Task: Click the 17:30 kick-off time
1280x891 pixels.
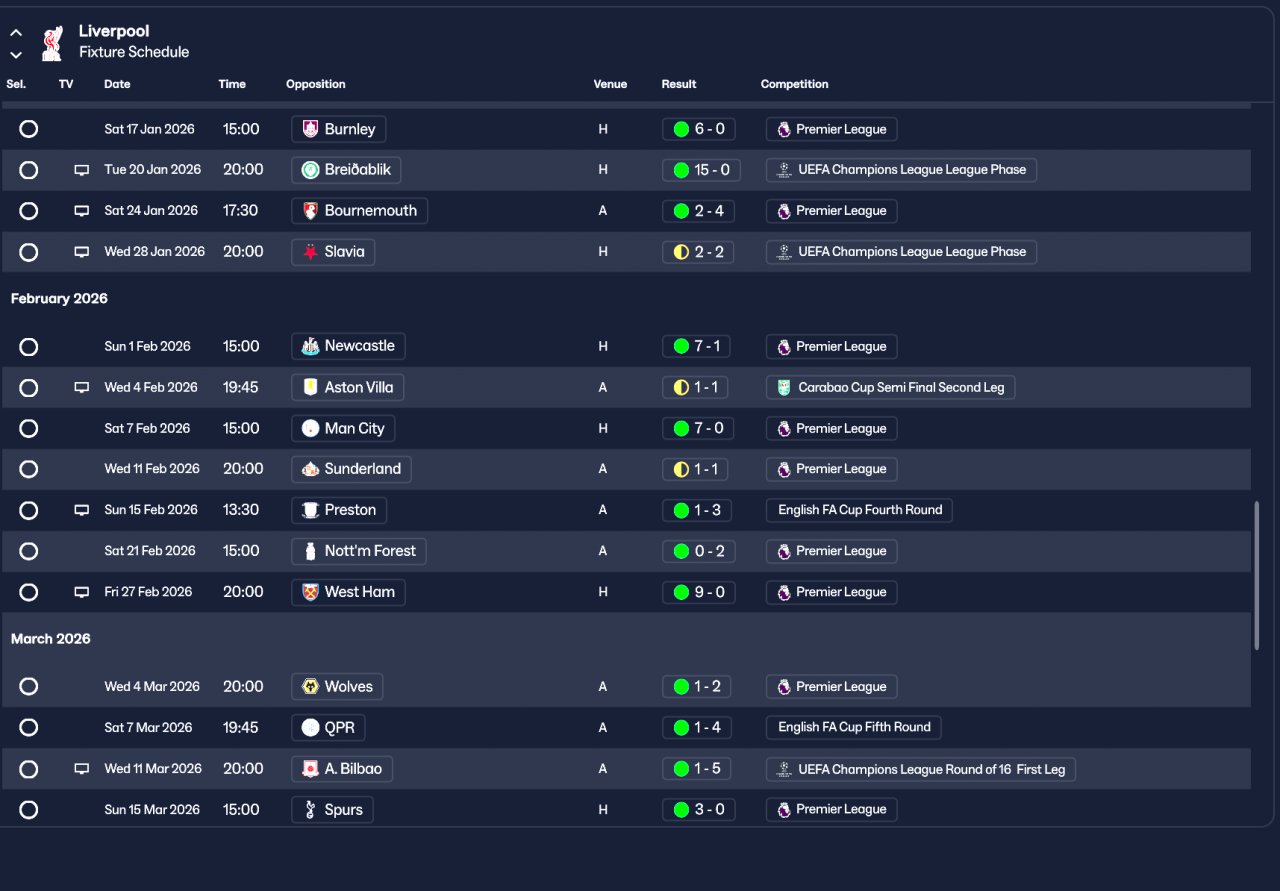Action: click(241, 211)
